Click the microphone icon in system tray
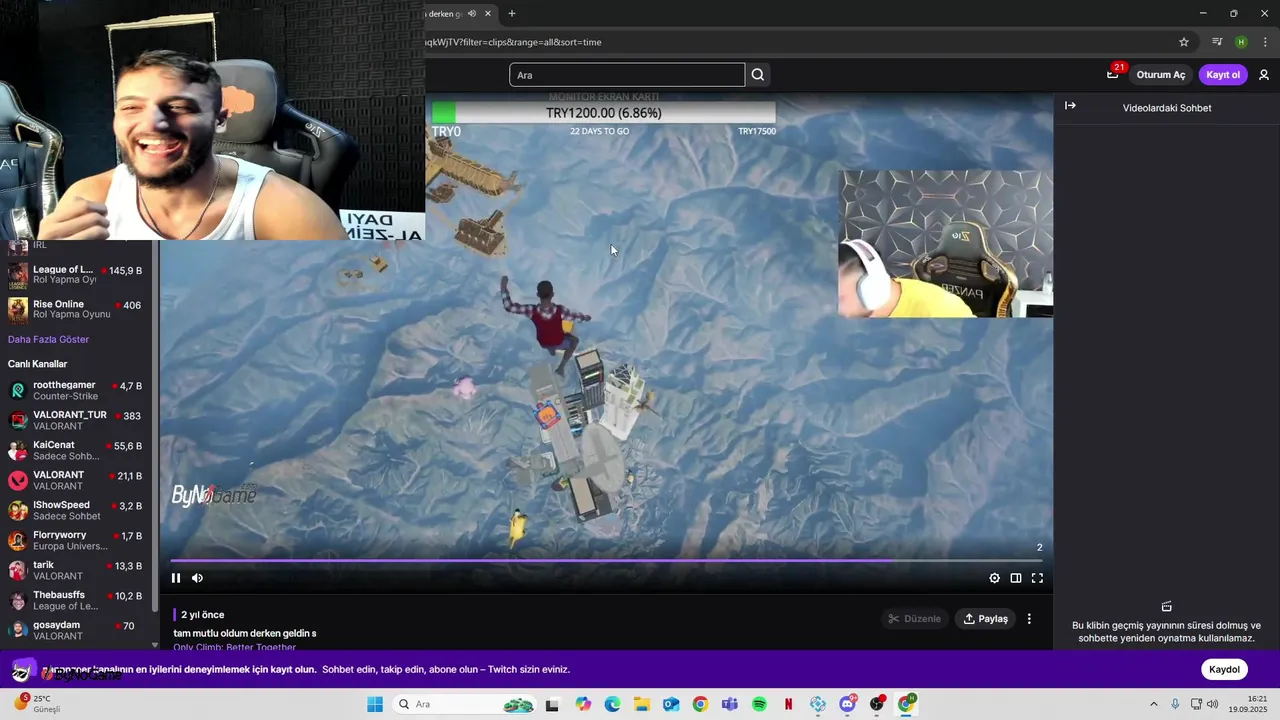Viewport: 1280px width, 720px height. 1175,704
